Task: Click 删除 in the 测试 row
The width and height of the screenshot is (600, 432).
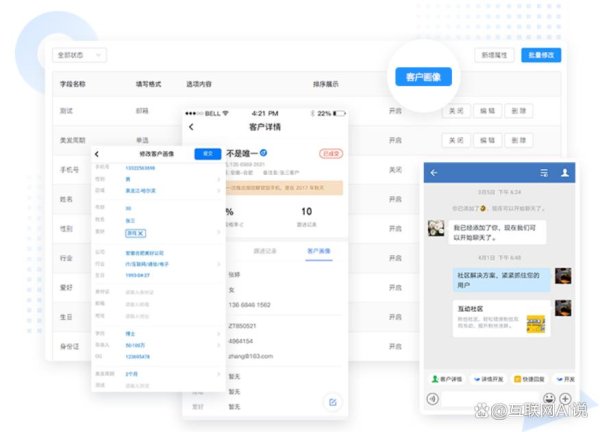Action: pos(518,111)
